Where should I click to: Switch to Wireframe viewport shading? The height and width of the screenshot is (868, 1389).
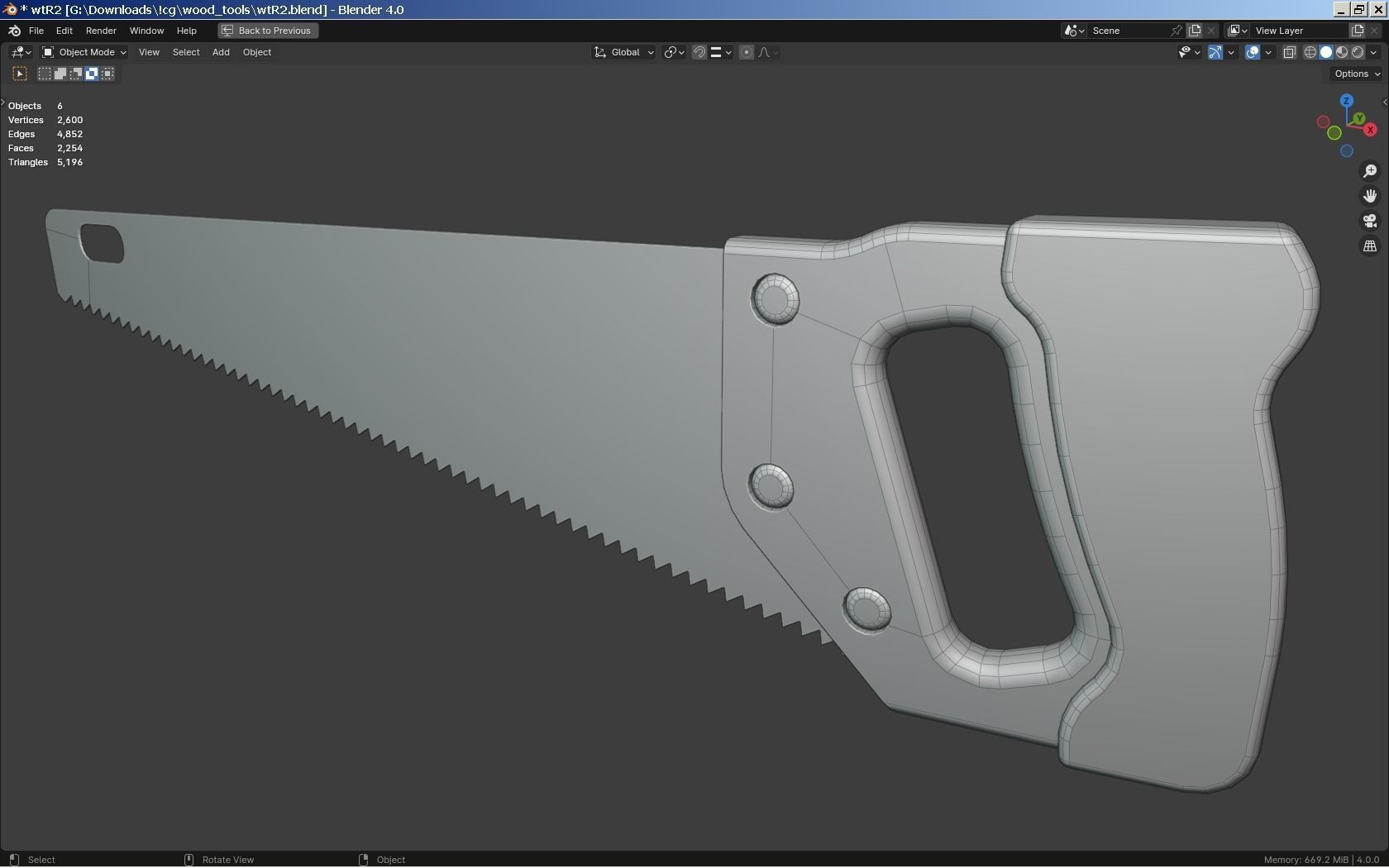[x=1310, y=52]
